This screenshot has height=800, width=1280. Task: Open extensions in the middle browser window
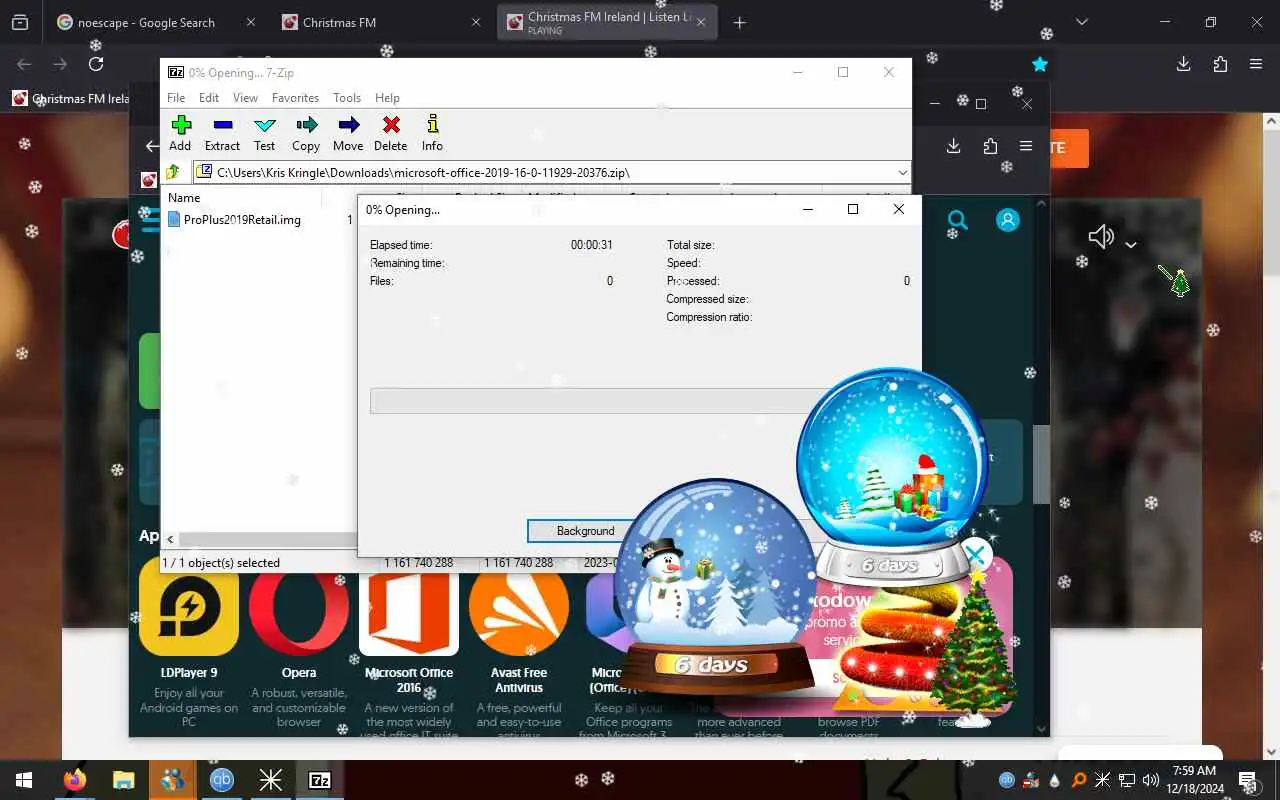(990, 146)
